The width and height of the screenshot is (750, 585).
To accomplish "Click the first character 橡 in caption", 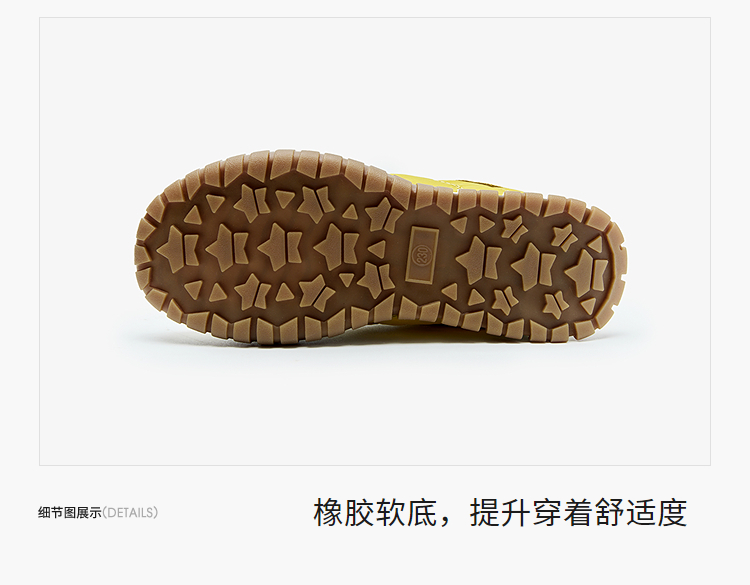I will (329, 513).
